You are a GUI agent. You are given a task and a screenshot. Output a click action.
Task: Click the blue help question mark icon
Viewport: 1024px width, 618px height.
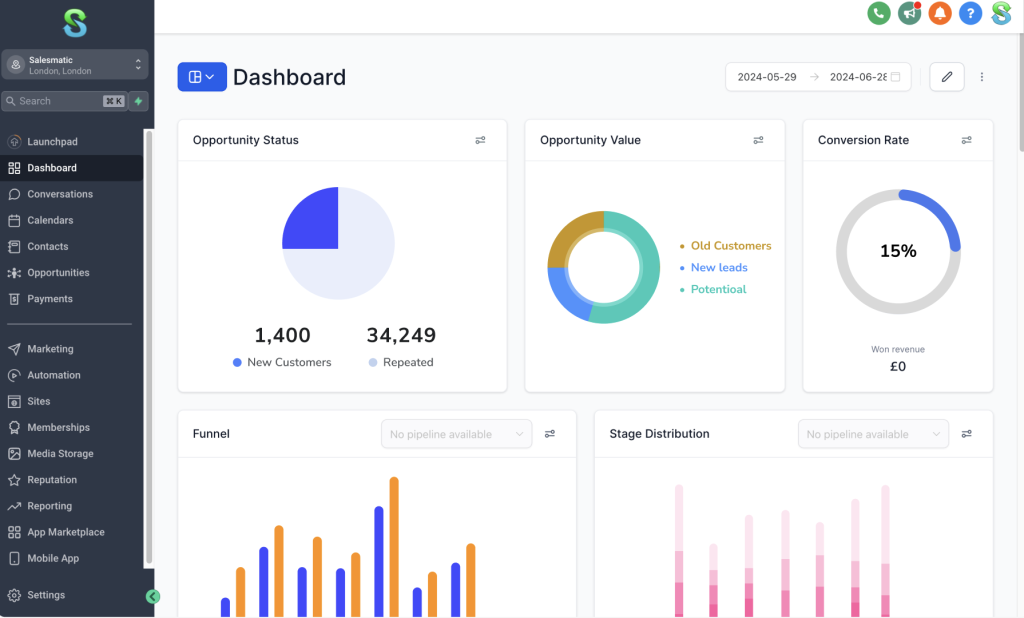point(970,13)
